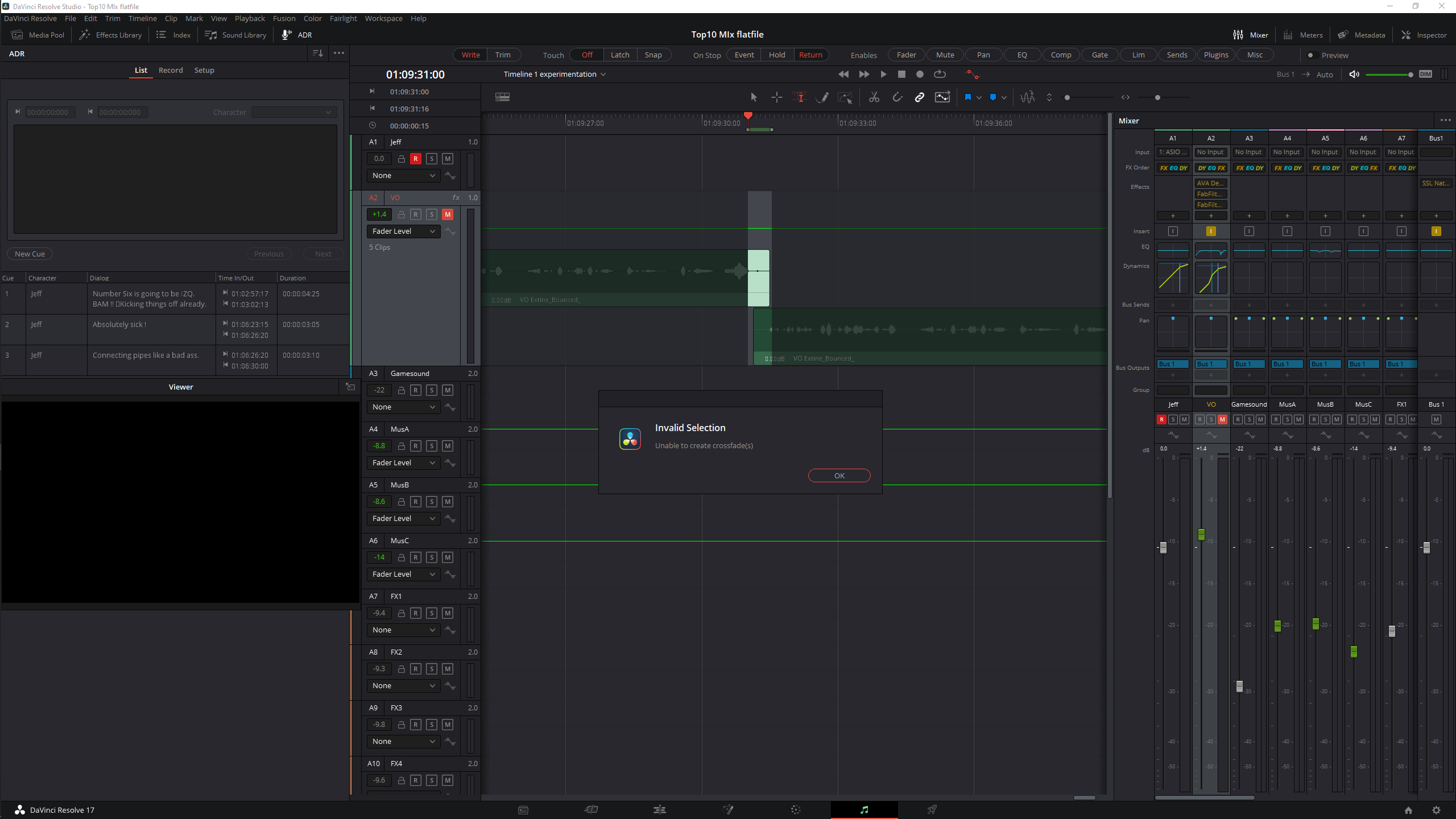Toggle Solo button on Jeff track A1
This screenshot has width=1456, height=819.
click(x=431, y=158)
